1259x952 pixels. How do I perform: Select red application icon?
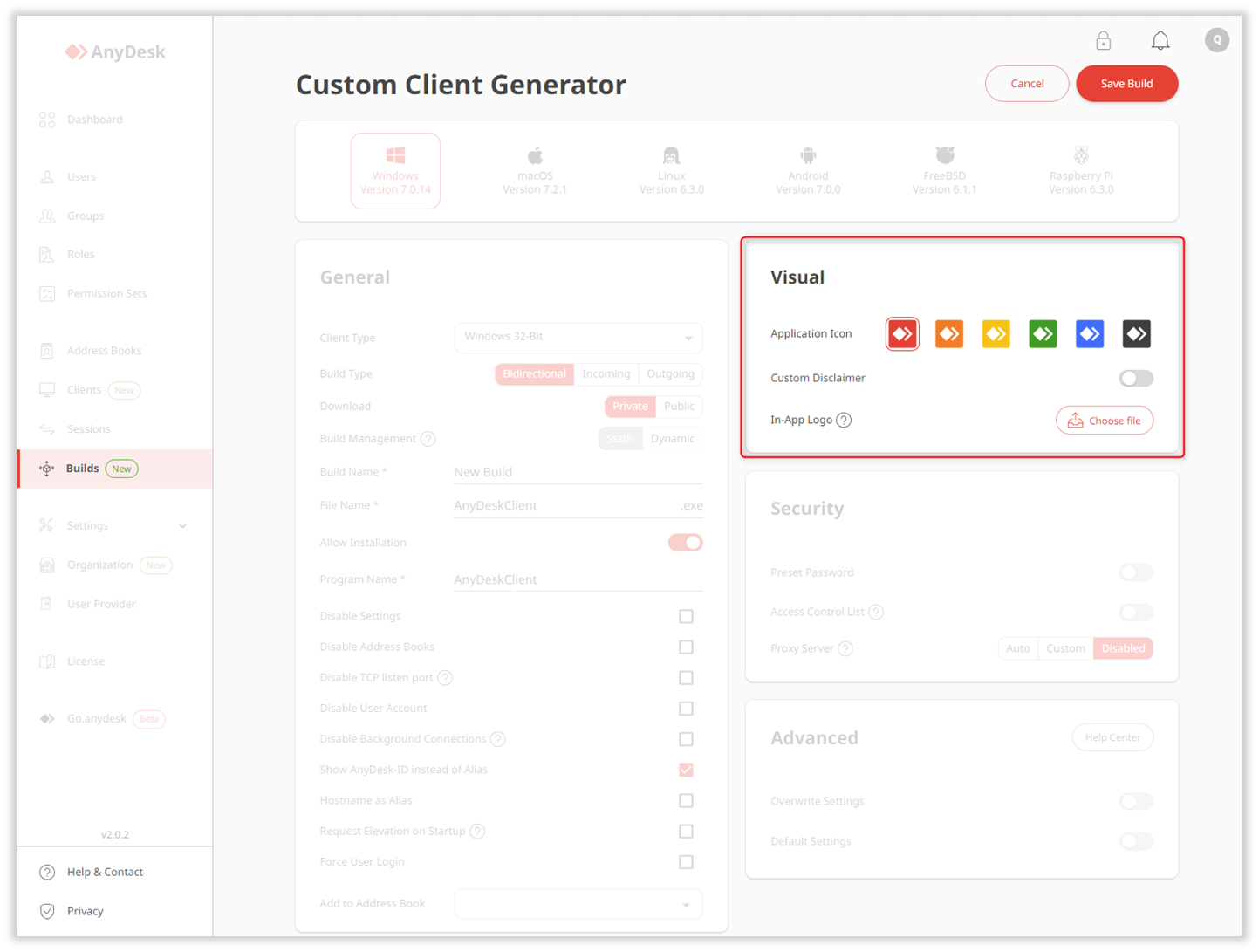[x=902, y=333]
